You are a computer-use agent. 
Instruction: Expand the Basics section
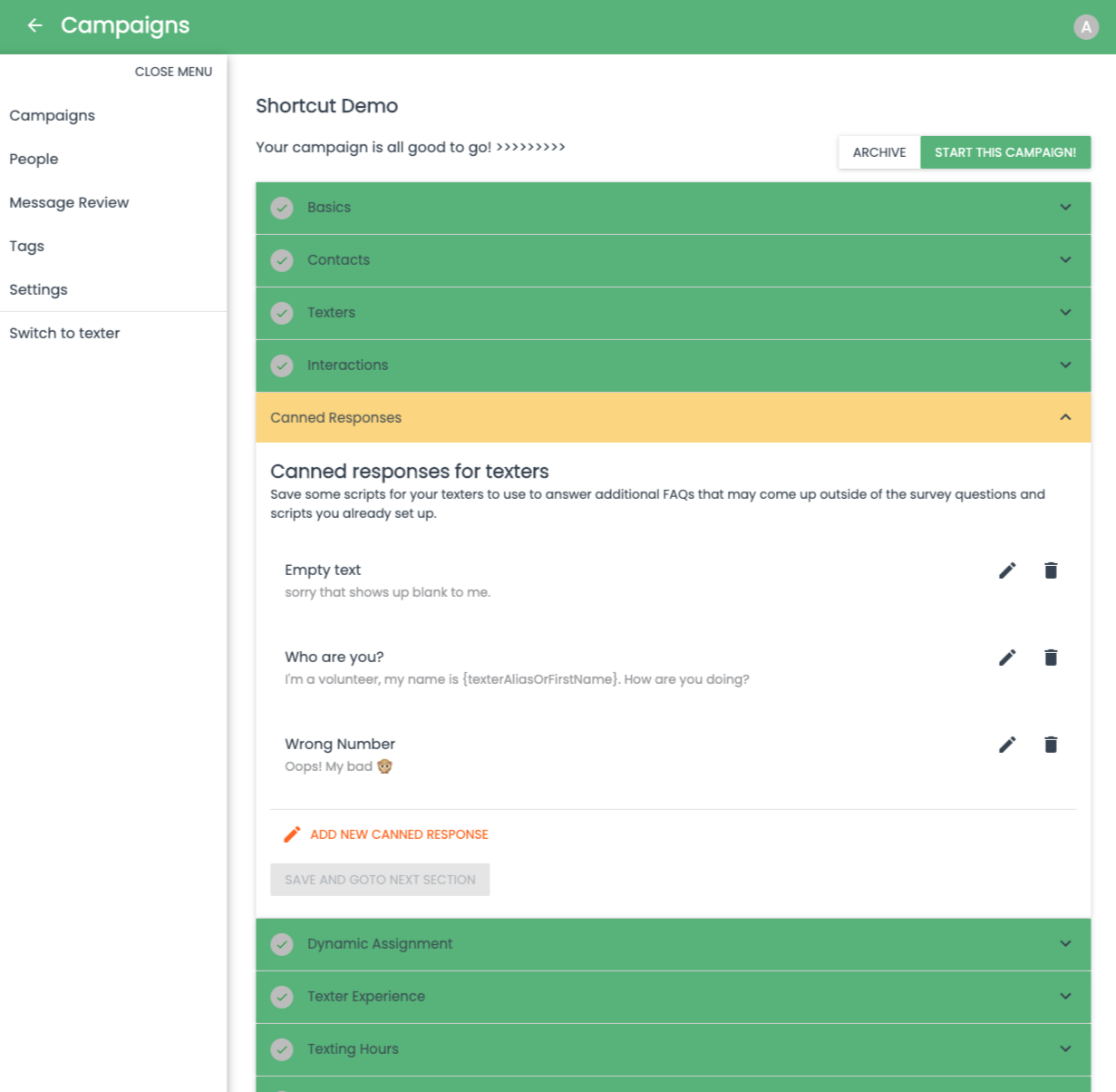click(x=673, y=208)
